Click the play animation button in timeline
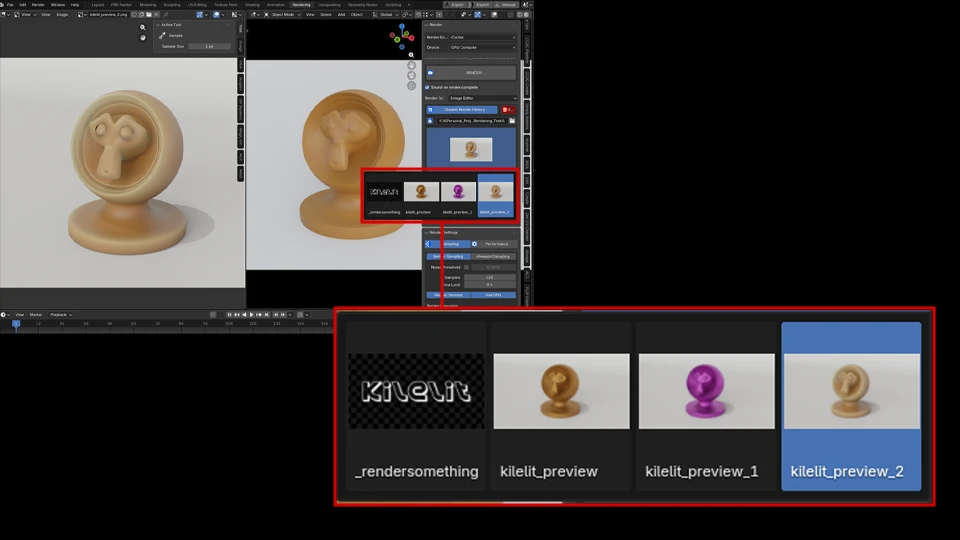The height and width of the screenshot is (540, 960). [251, 315]
